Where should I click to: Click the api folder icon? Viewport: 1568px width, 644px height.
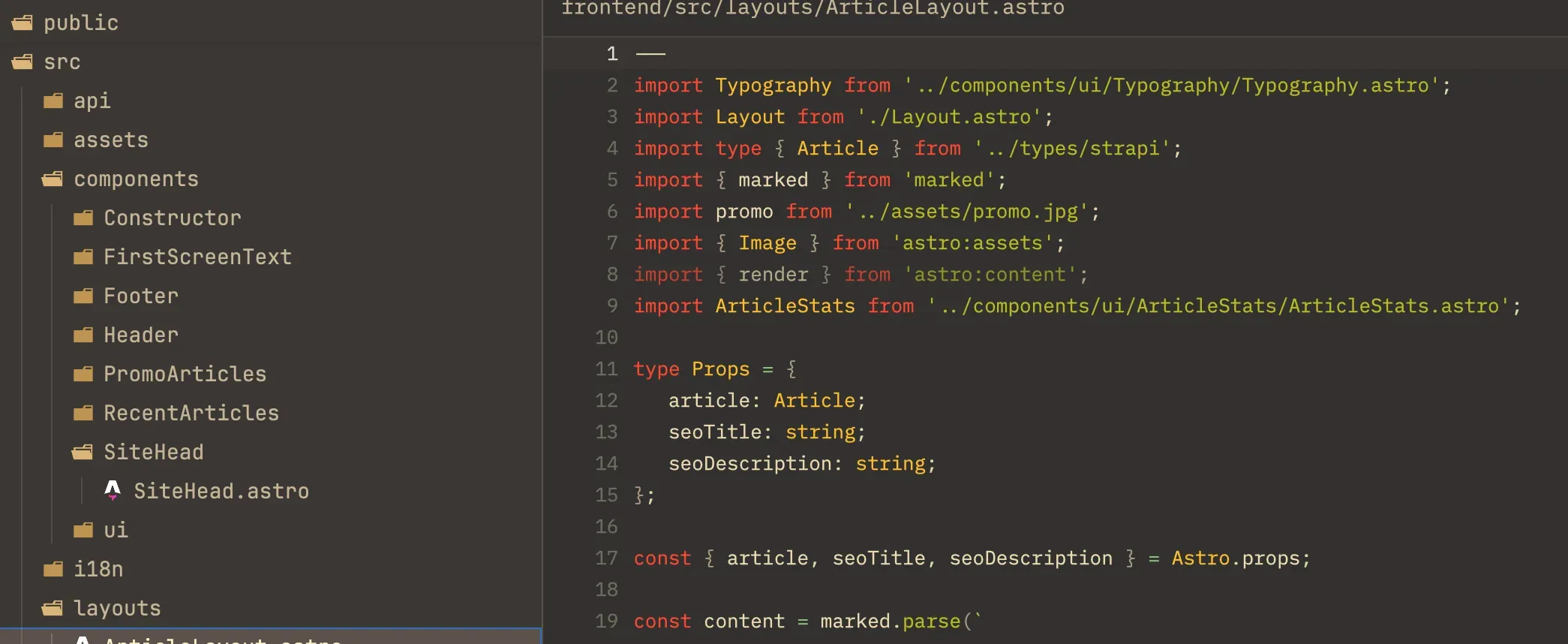53,101
